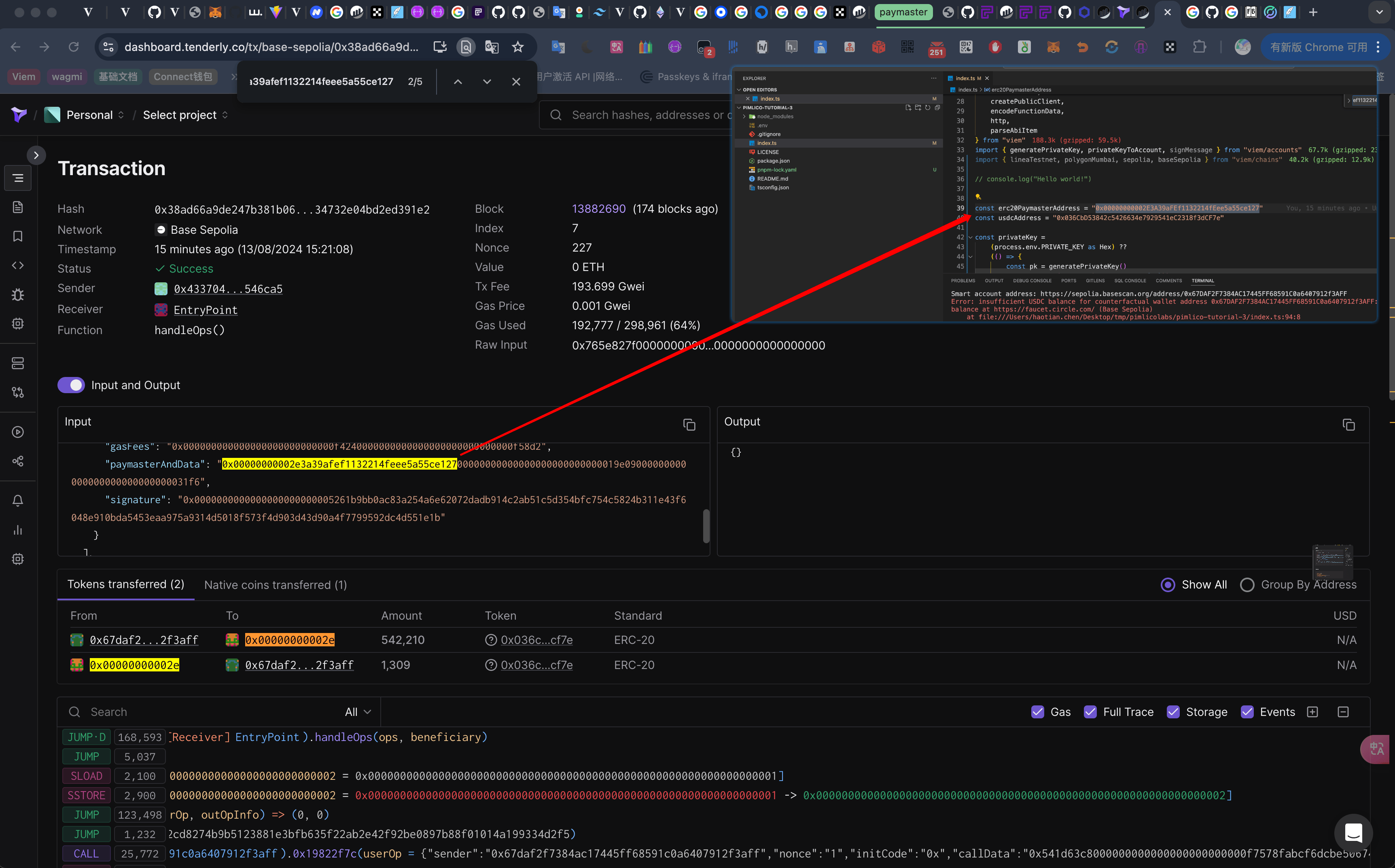Open the Personal account dropdown

point(85,115)
